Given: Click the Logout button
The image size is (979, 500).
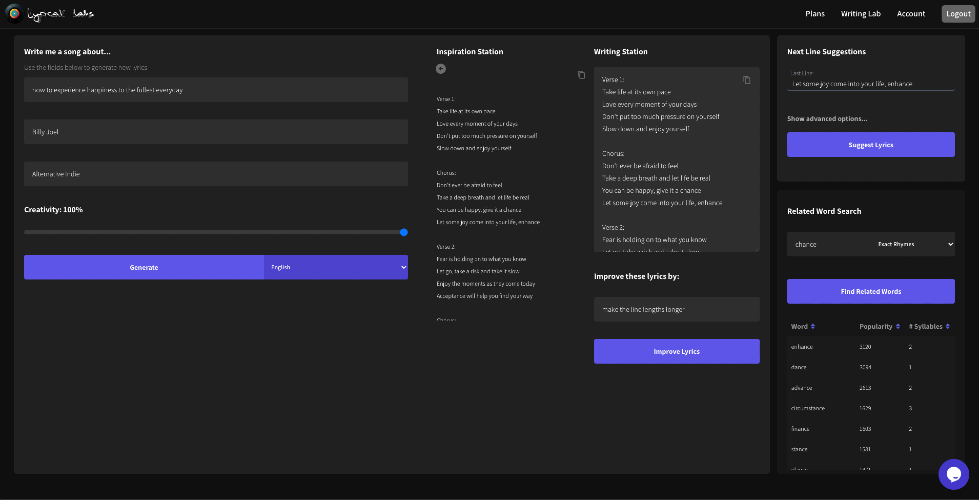Looking at the screenshot, I should (x=958, y=14).
